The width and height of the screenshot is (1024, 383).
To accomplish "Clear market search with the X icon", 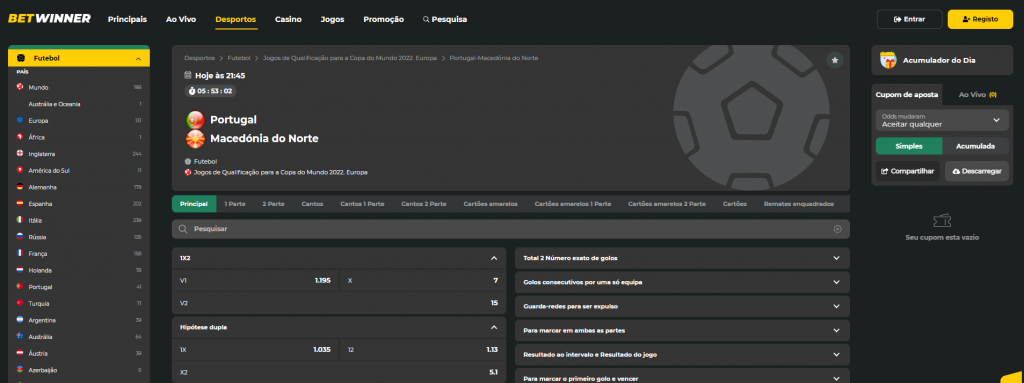I will click(x=837, y=229).
